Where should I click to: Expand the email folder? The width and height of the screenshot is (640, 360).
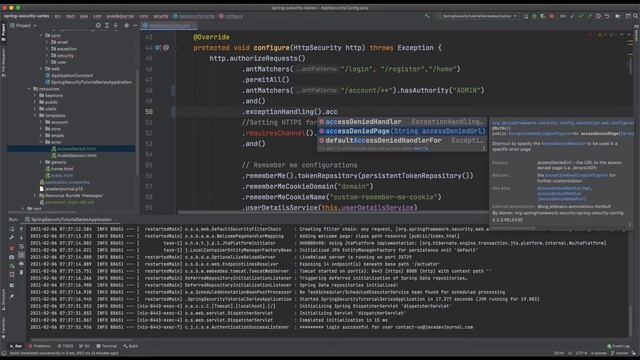(x=47, y=42)
